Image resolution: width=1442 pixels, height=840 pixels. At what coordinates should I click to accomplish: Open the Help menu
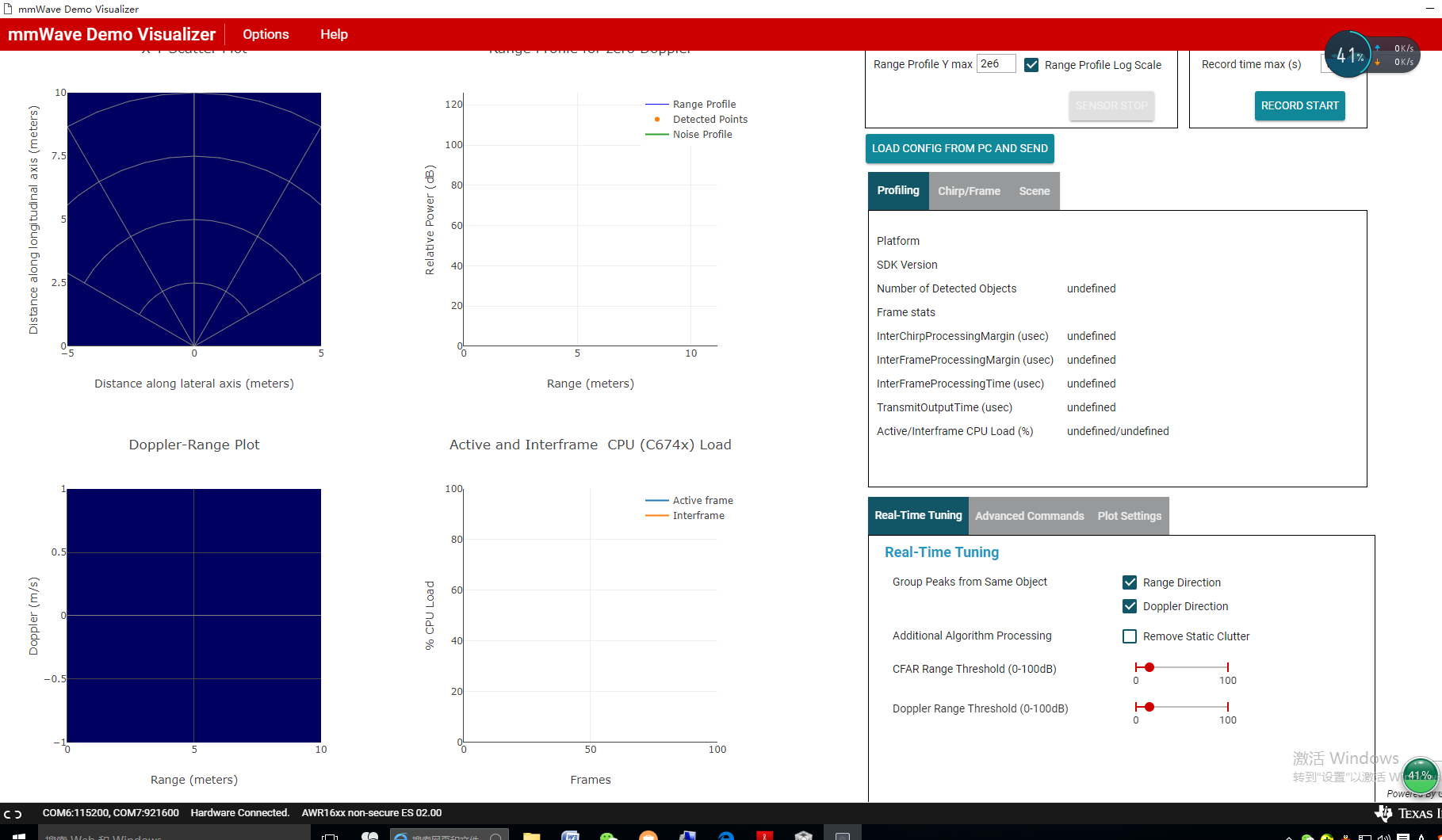pyautogui.click(x=334, y=34)
